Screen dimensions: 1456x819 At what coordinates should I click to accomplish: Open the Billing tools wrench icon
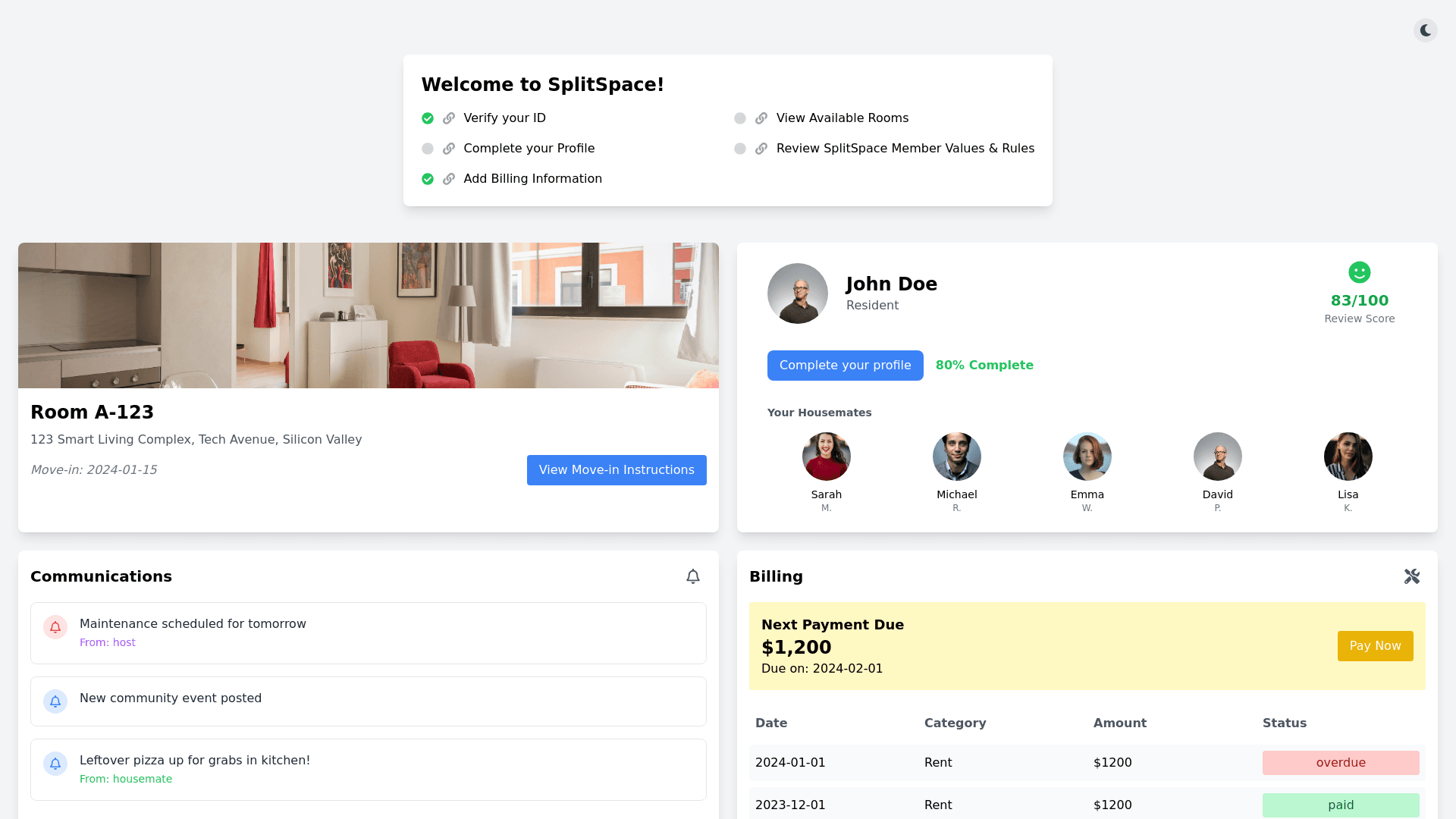1411,577
